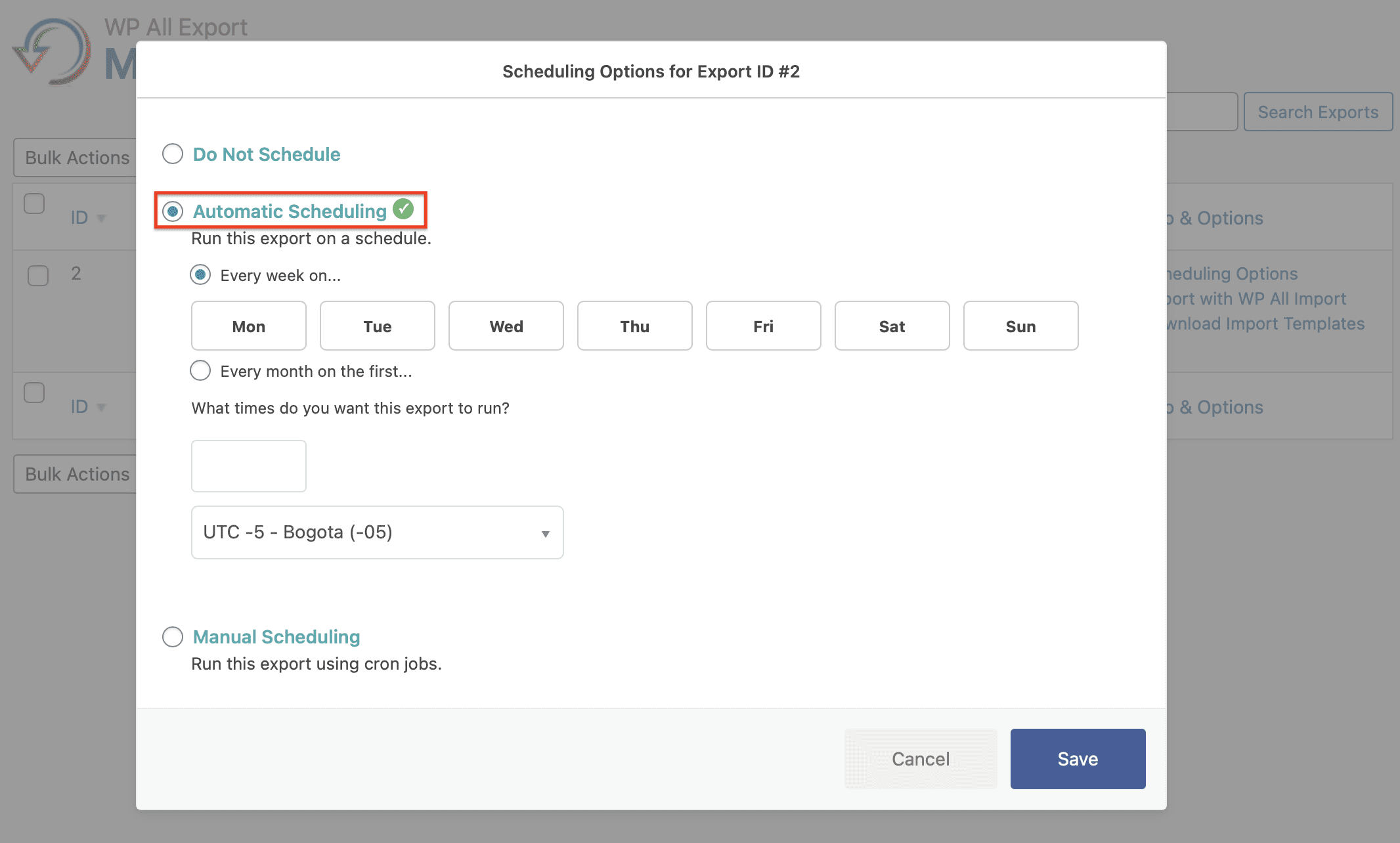Select Sunday for the weekly schedule
Screen dimensions: 1400x843
coord(1020,326)
